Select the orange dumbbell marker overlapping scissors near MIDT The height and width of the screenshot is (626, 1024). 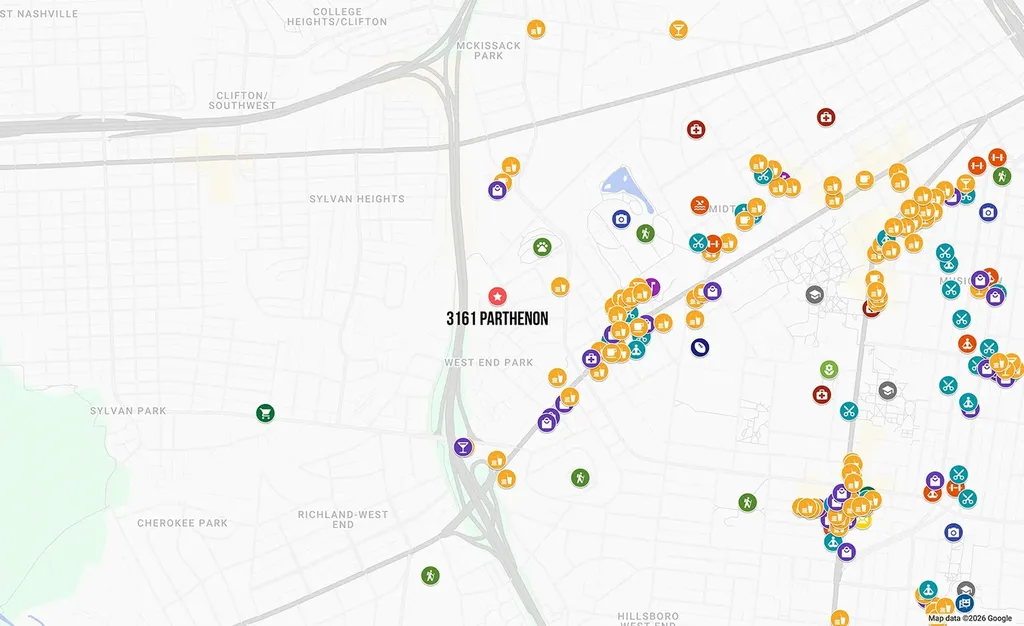click(x=713, y=244)
